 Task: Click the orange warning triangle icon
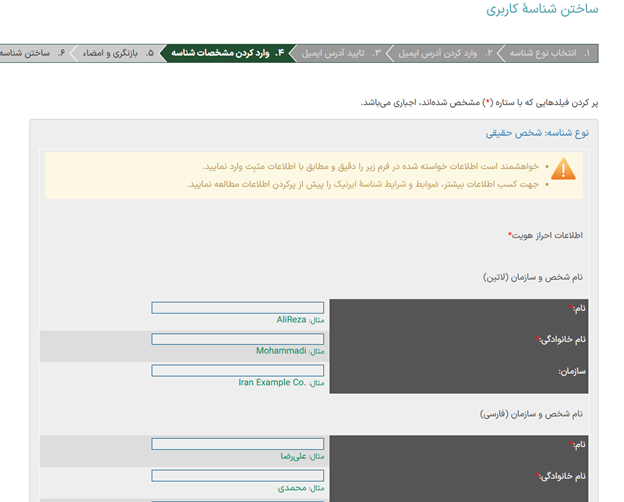point(563,168)
